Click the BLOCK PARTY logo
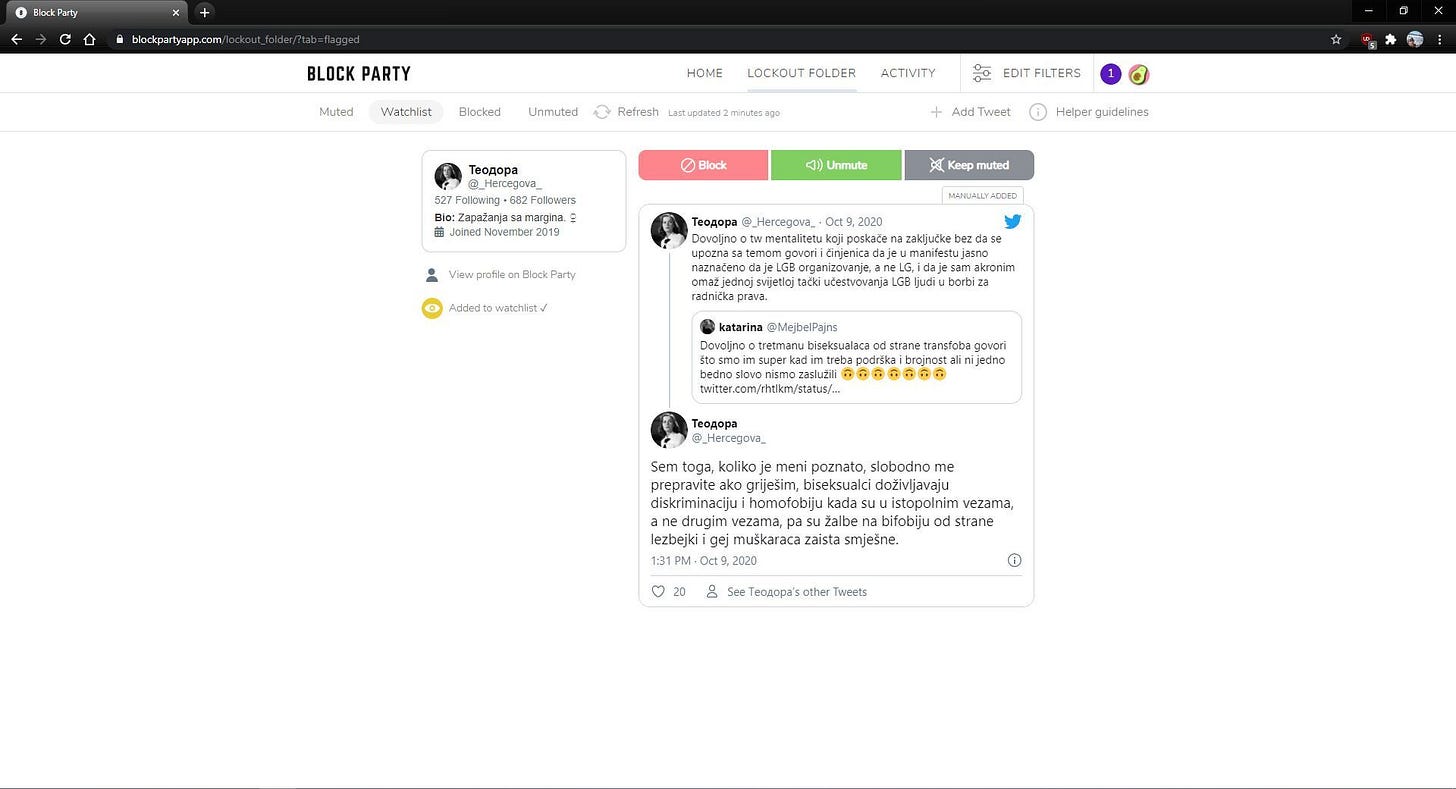Image resolution: width=1456 pixels, height=789 pixels. click(x=359, y=73)
